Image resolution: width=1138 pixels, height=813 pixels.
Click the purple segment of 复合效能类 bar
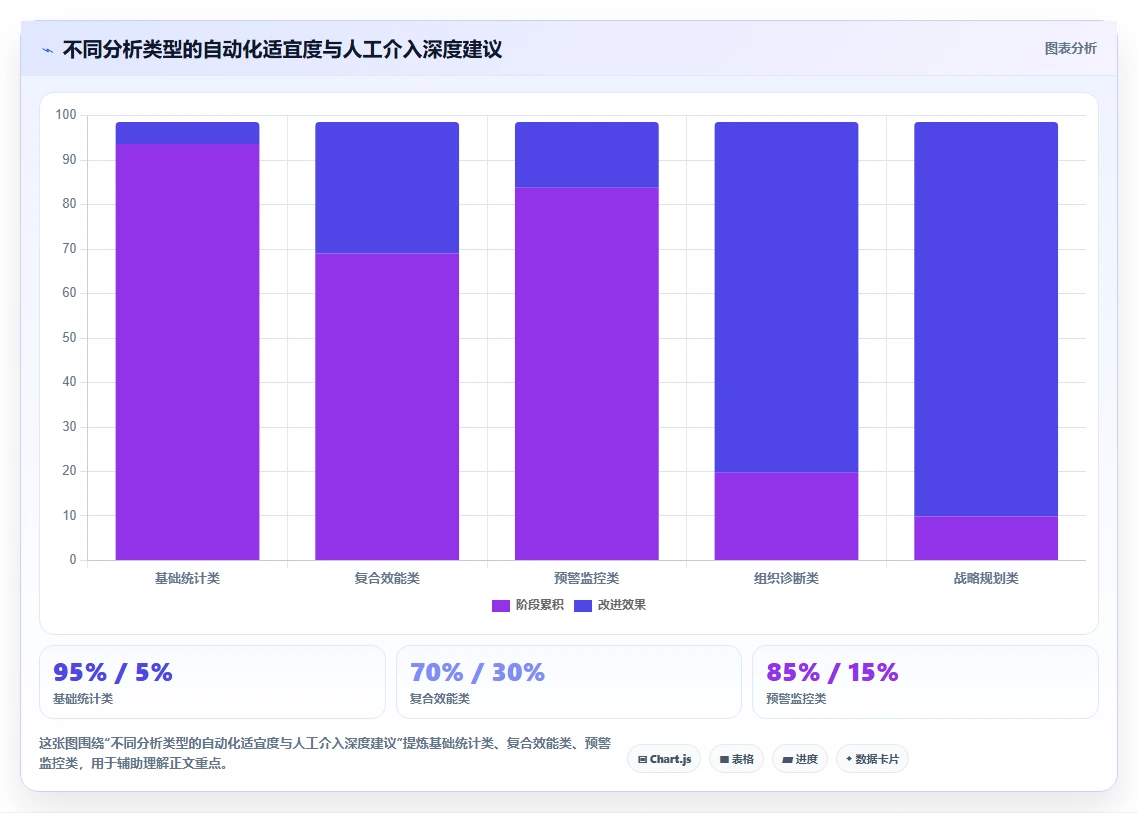tap(387, 406)
